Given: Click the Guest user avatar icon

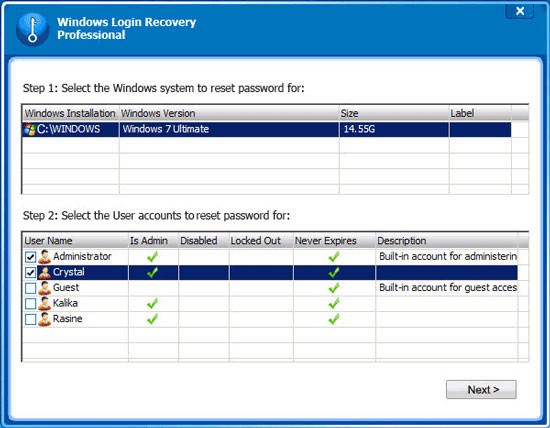Looking at the screenshot, I should [45, 288].
